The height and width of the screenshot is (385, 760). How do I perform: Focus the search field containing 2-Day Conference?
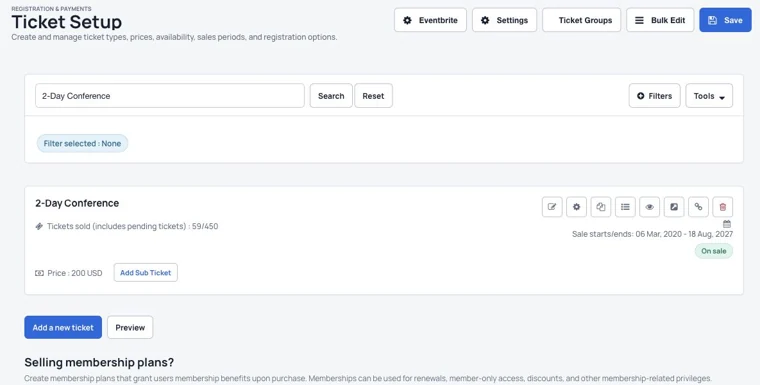pyautogui.click(x=170, y=96)
